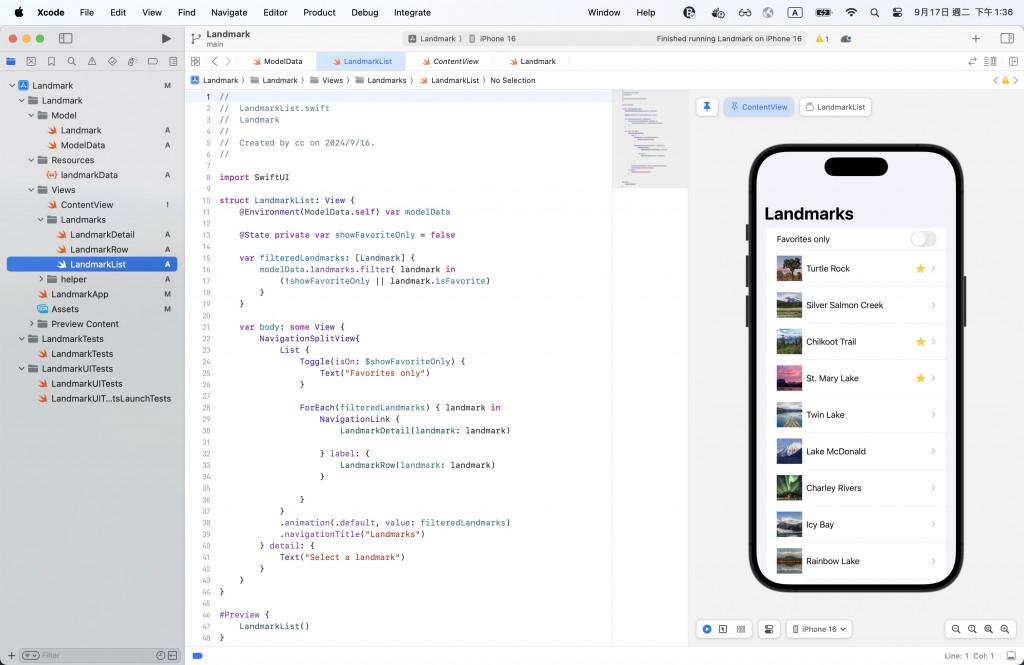Unpin the preview with the pin button
Screen dimensions: 1024x665
(707, 106)
